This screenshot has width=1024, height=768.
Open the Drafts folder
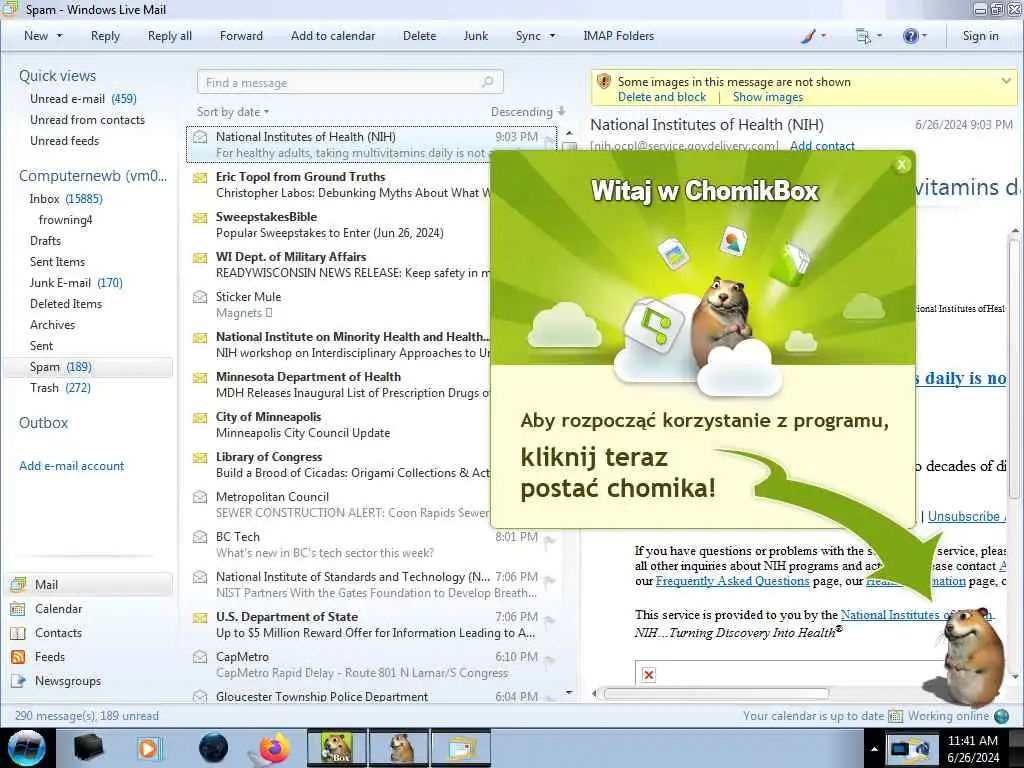point(45,240)
